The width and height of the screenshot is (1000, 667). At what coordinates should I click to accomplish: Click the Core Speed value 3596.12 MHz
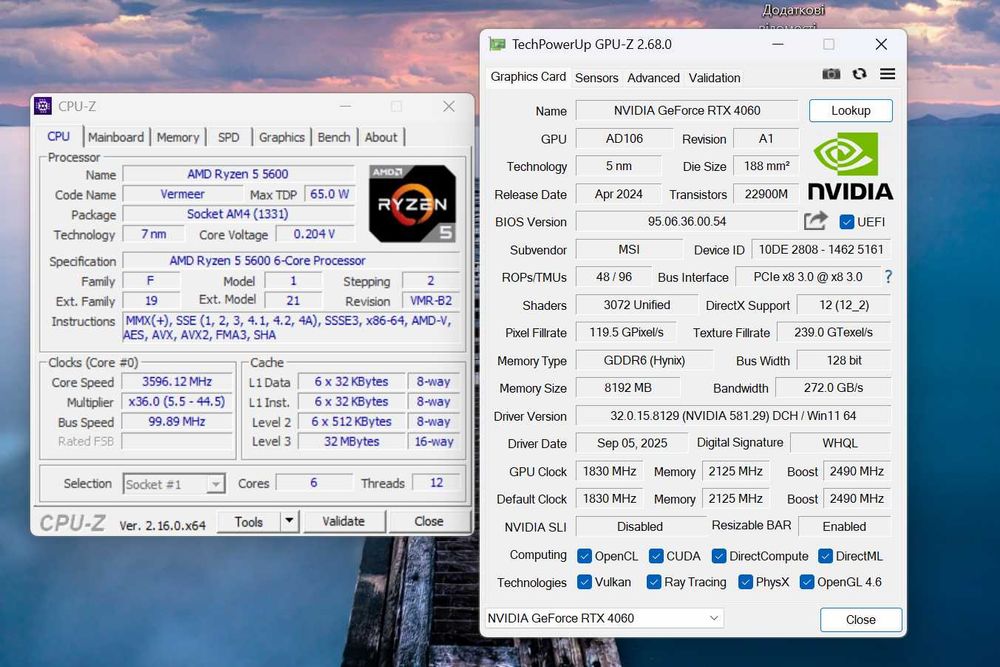click(177, 381)
